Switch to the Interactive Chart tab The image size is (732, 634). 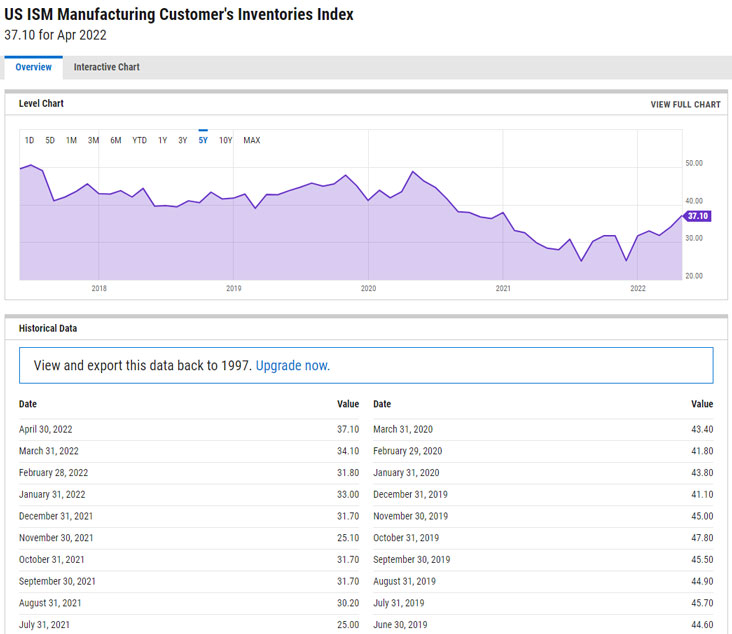(x=106, y=67)
